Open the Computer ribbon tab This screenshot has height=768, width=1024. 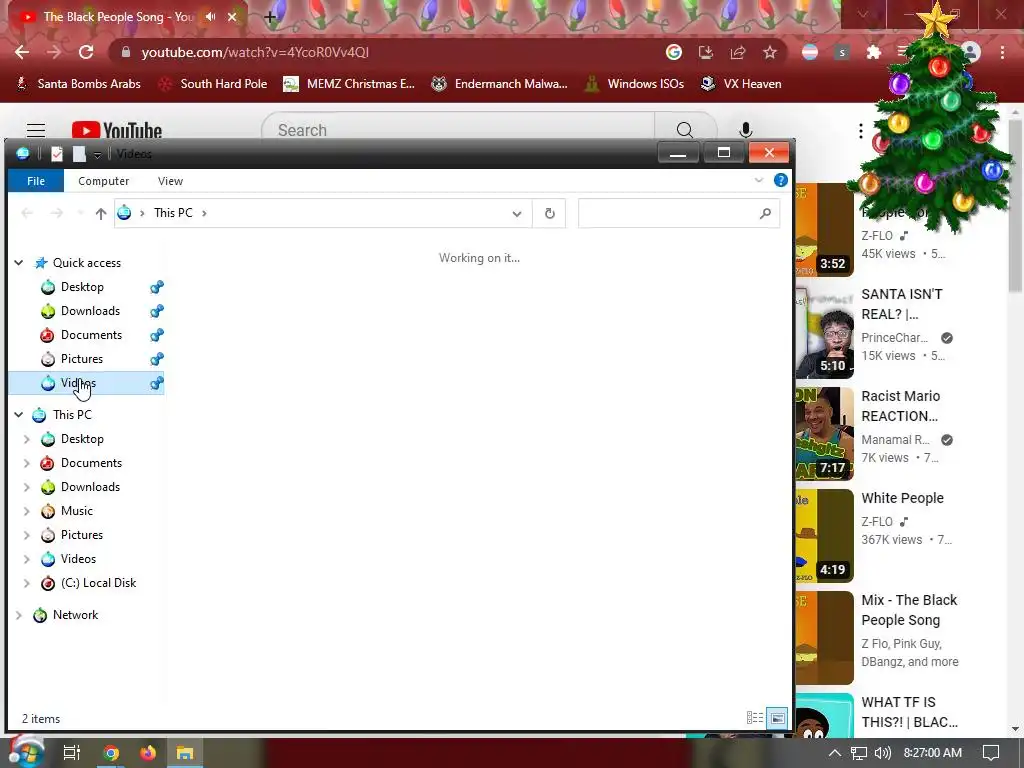click(x=103, y=181)
